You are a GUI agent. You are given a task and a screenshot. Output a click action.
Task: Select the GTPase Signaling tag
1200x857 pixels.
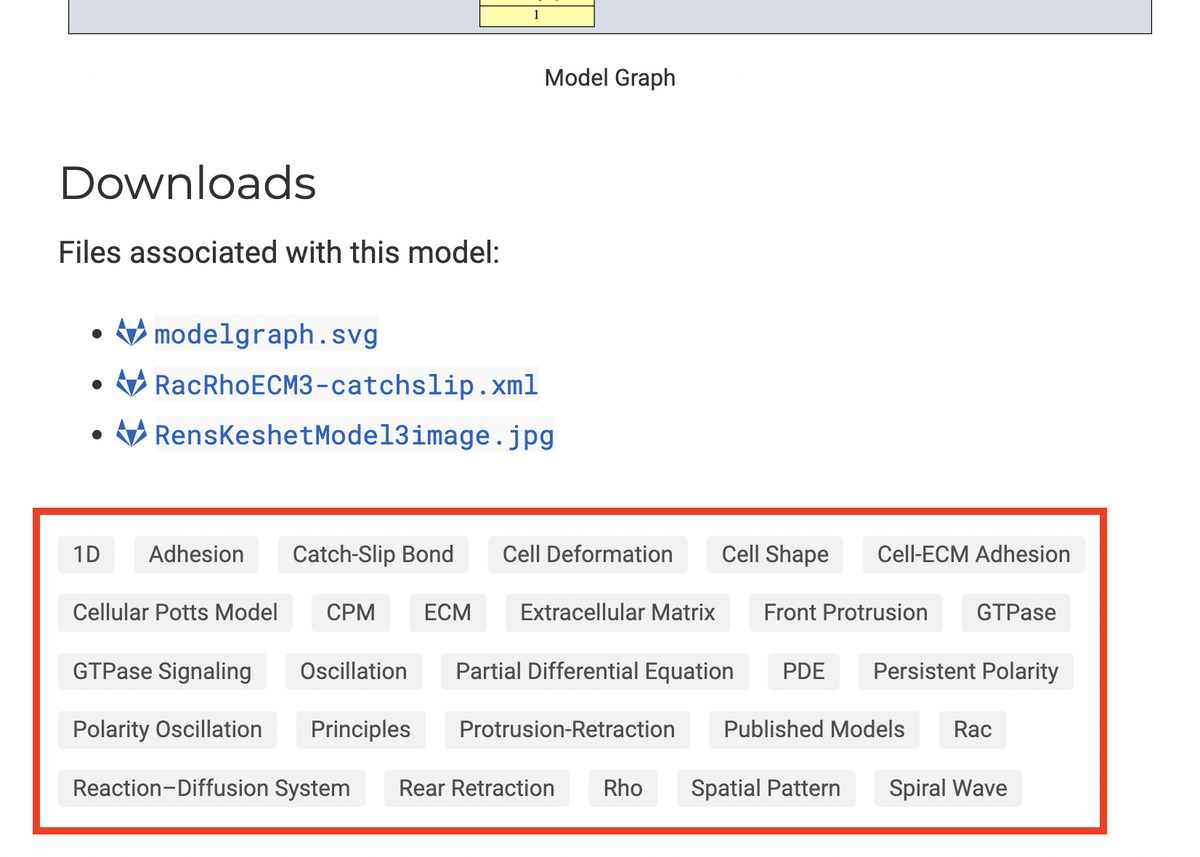click(162, 671)
